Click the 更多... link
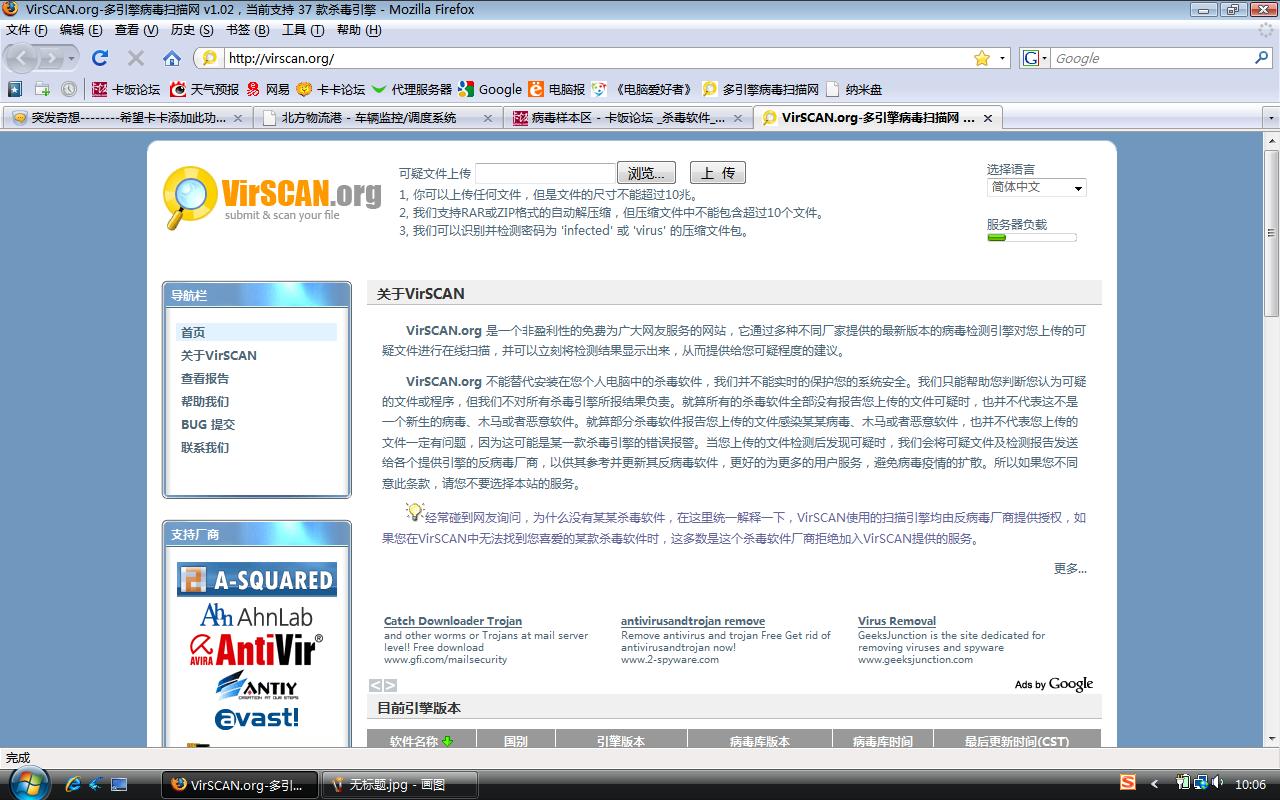The width and height of the screenshot is (1280, 800). (1070, 568)
